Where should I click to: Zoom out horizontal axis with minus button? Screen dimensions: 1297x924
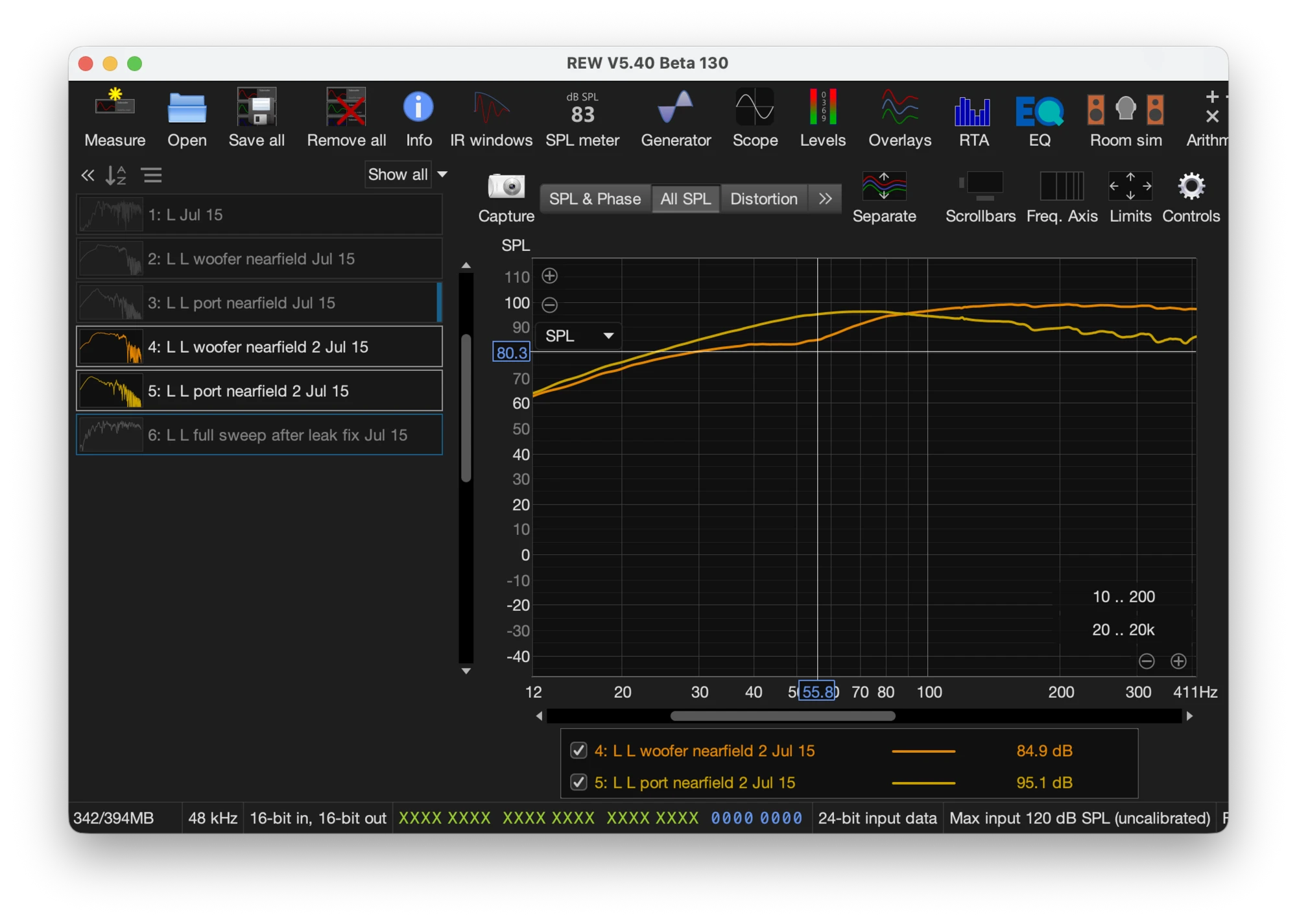click(1147, 661)
